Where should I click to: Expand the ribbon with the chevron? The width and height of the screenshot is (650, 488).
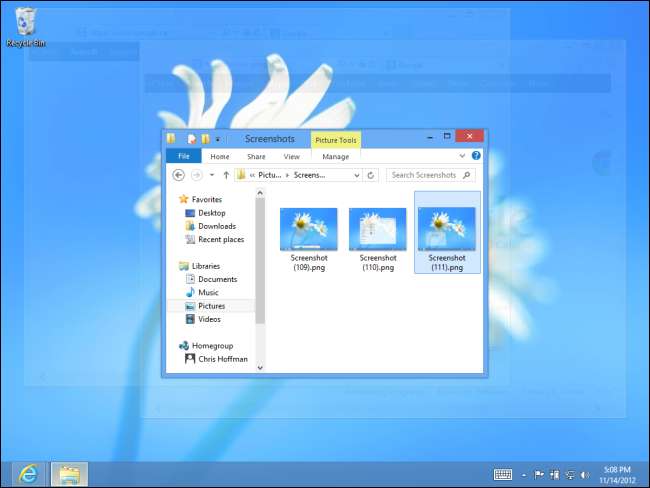(462, 156)
